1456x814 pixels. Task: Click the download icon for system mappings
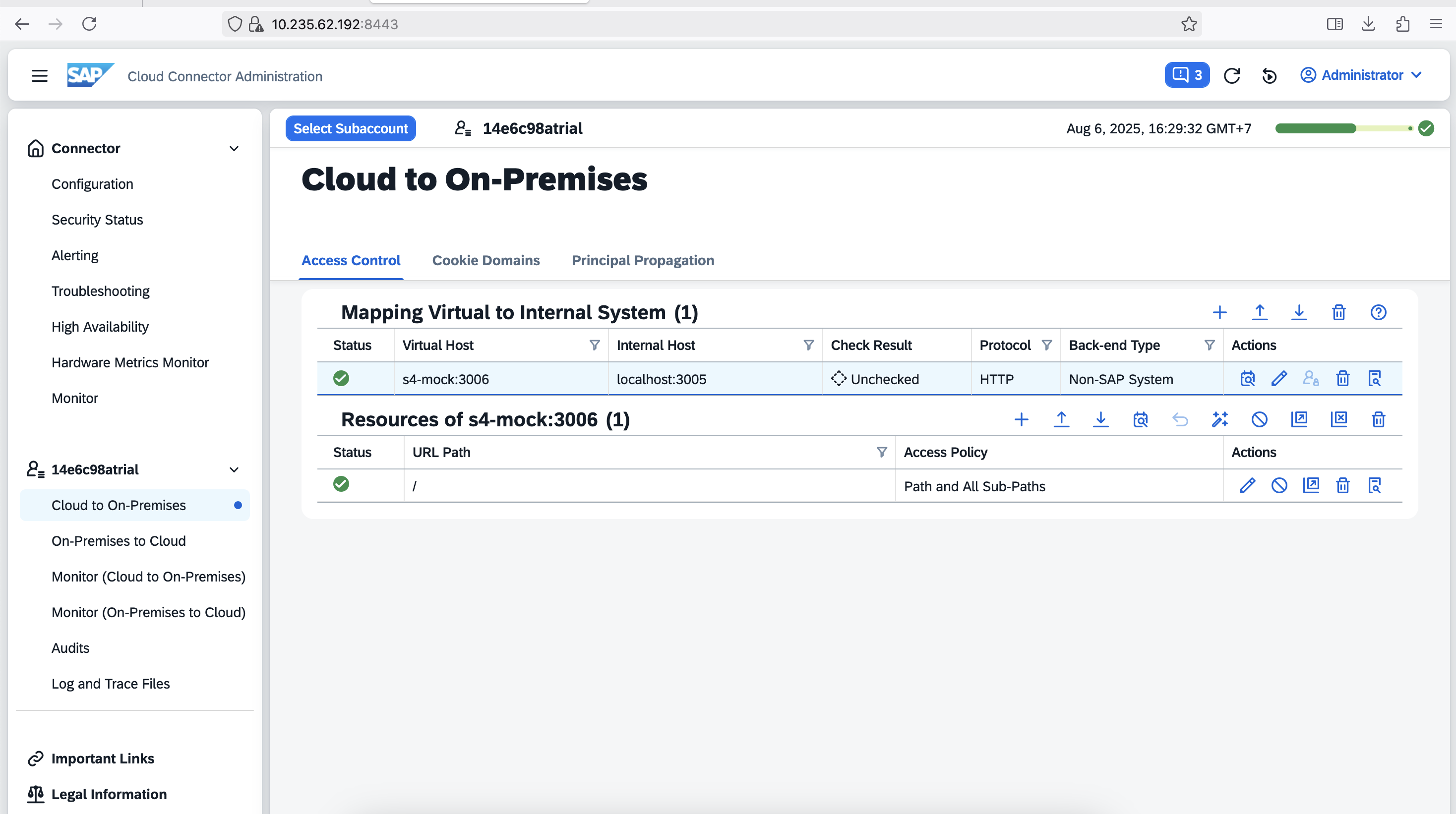coord(1299,312)
